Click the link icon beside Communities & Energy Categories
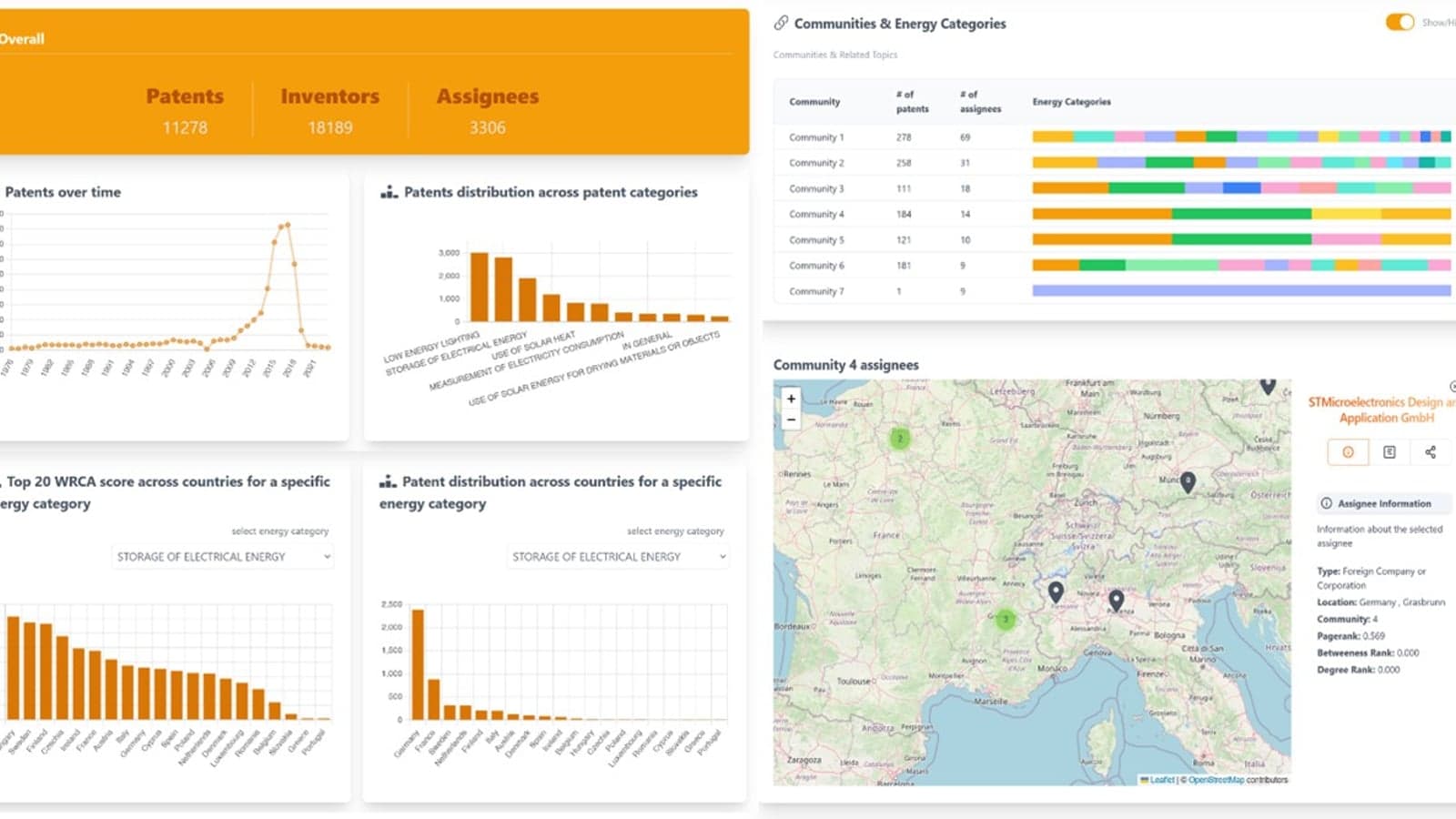 781,24
